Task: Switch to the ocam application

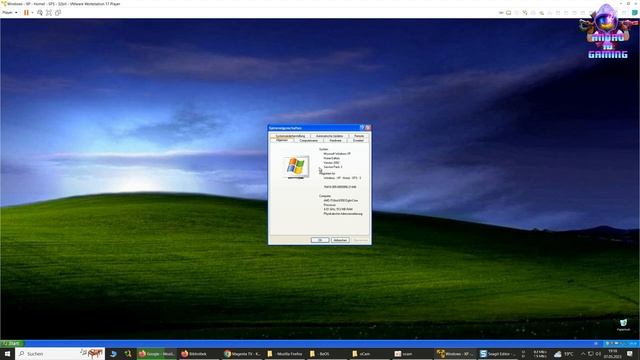Action: (x=412, y=353)
